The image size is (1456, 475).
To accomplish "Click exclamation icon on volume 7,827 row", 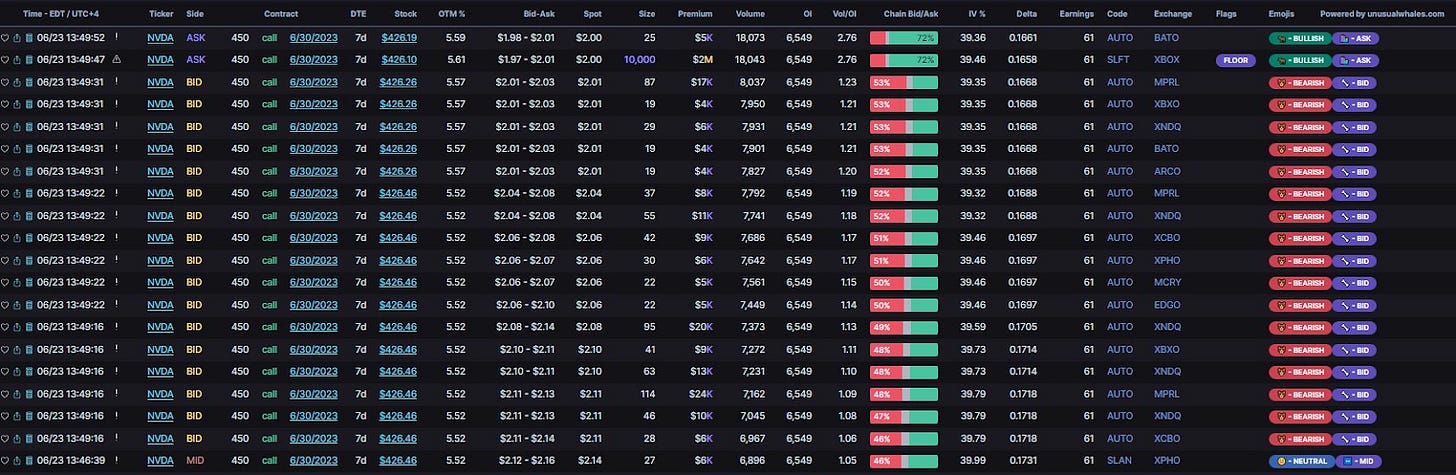I will click(x=116, y=170).
